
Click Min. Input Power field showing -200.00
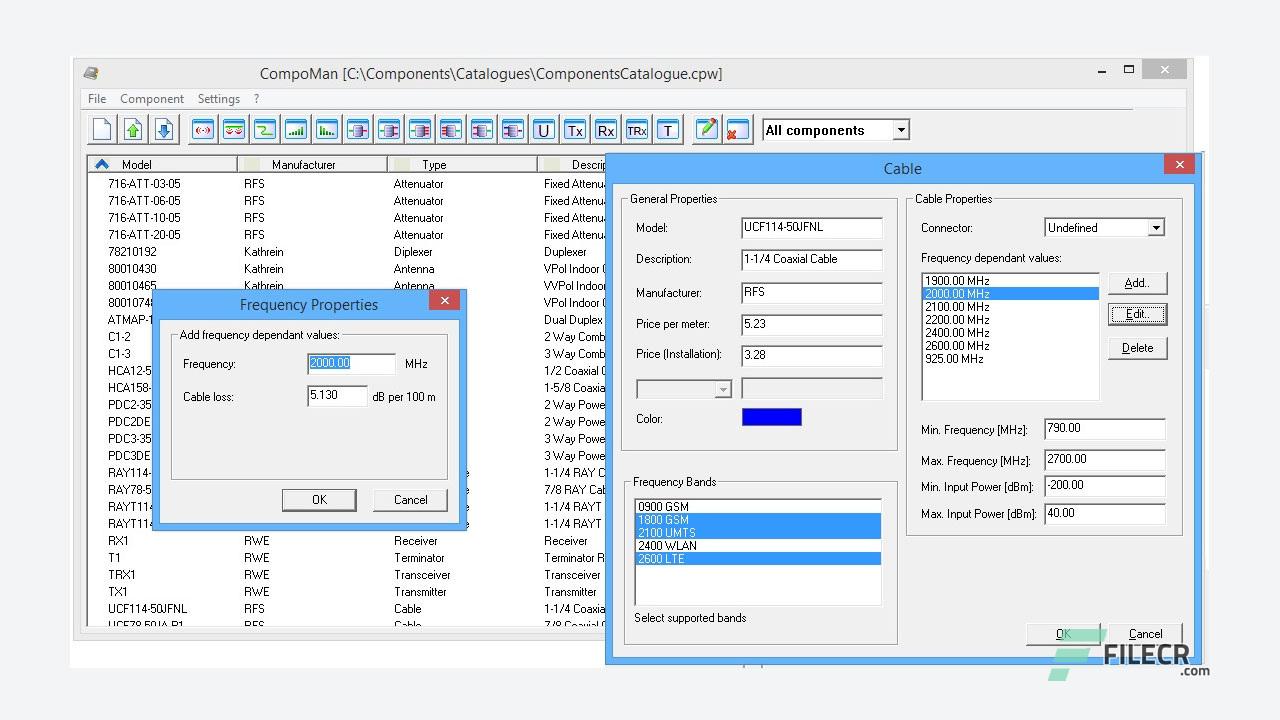point(1105,486)
